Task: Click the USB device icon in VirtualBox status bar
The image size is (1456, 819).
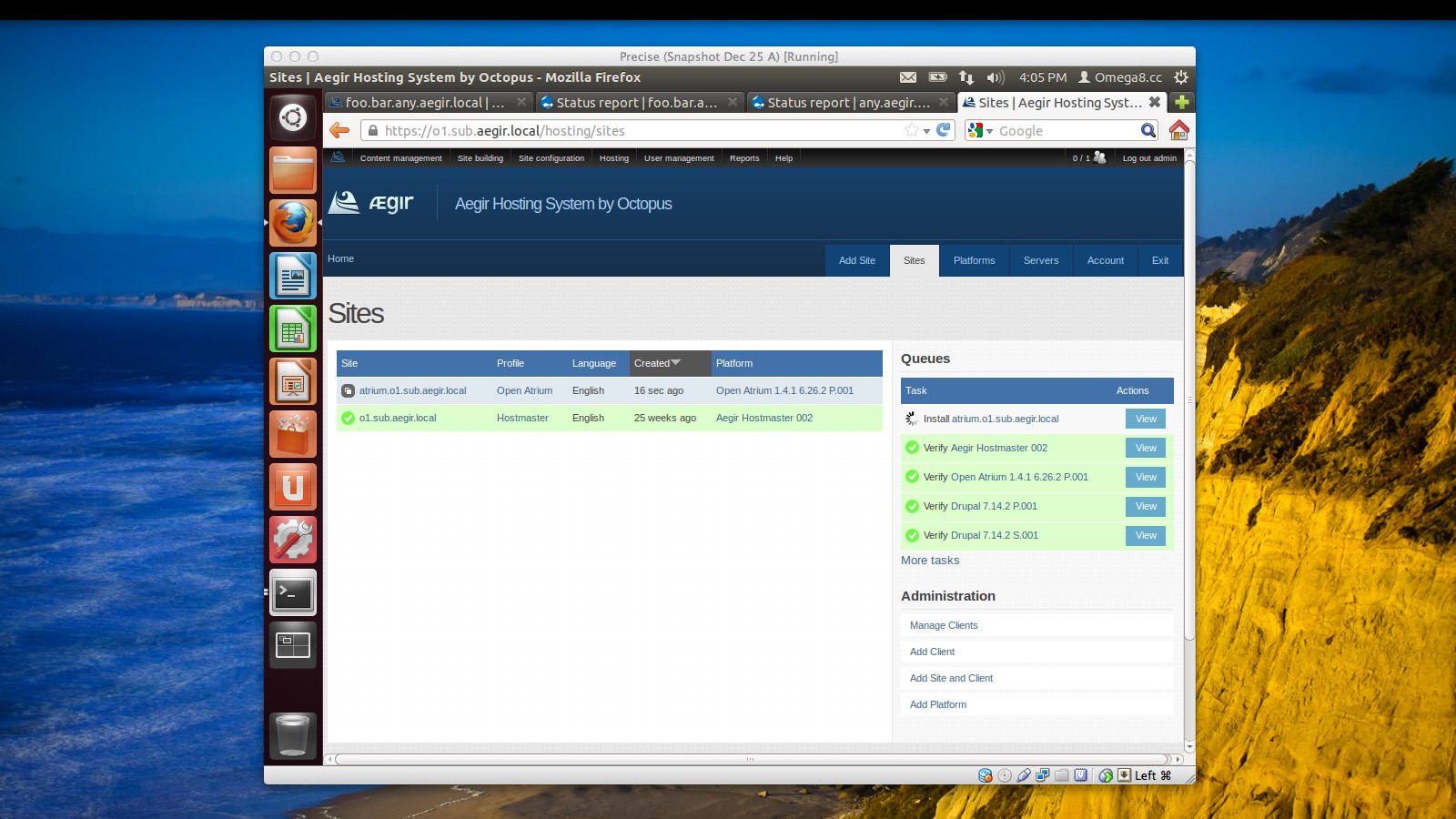Action: 1024,775
